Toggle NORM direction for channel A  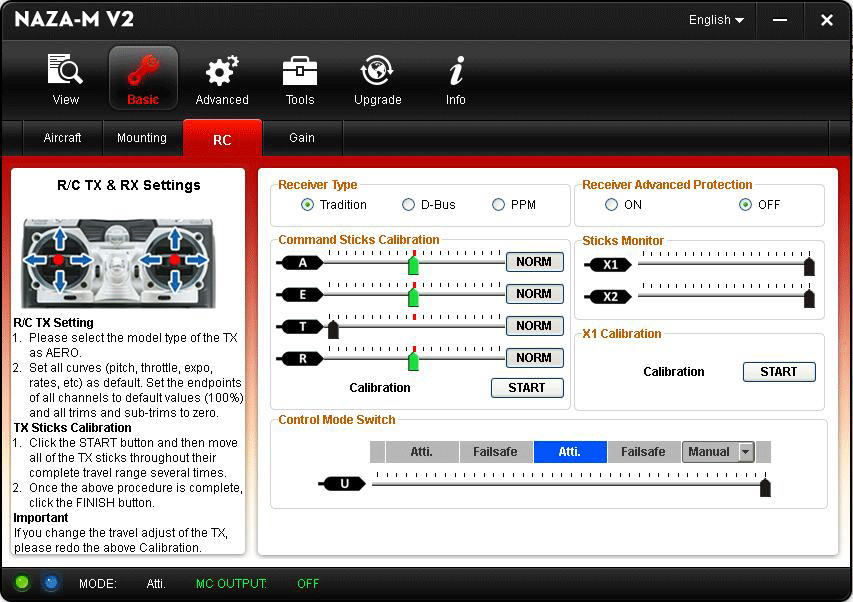[534, 262]
